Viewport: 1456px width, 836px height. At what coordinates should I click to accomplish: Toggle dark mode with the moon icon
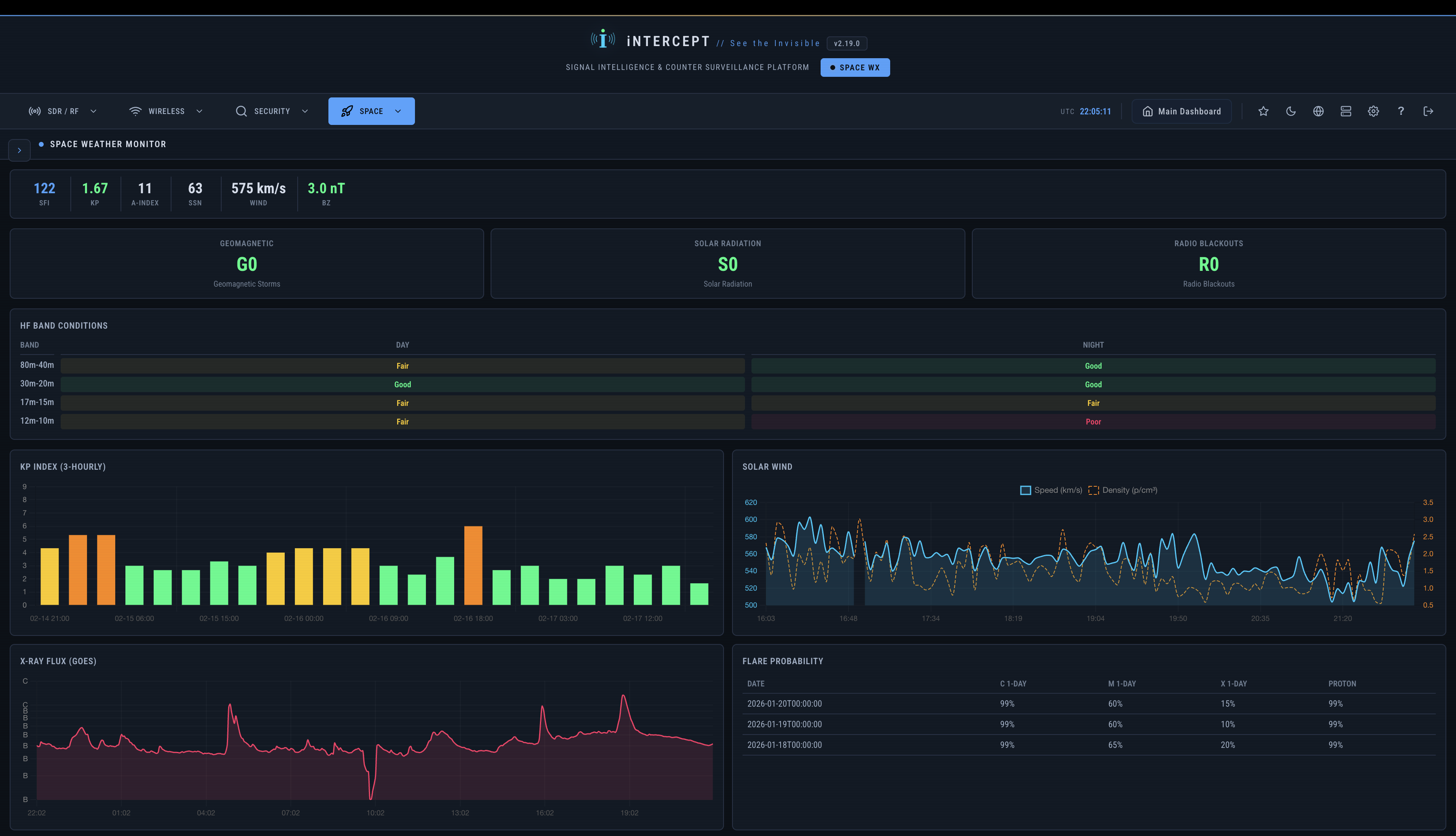(1291, 111)
